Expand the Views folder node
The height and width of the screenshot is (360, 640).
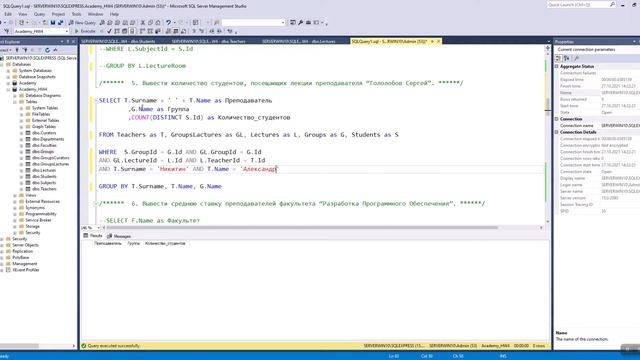[15, 196]
